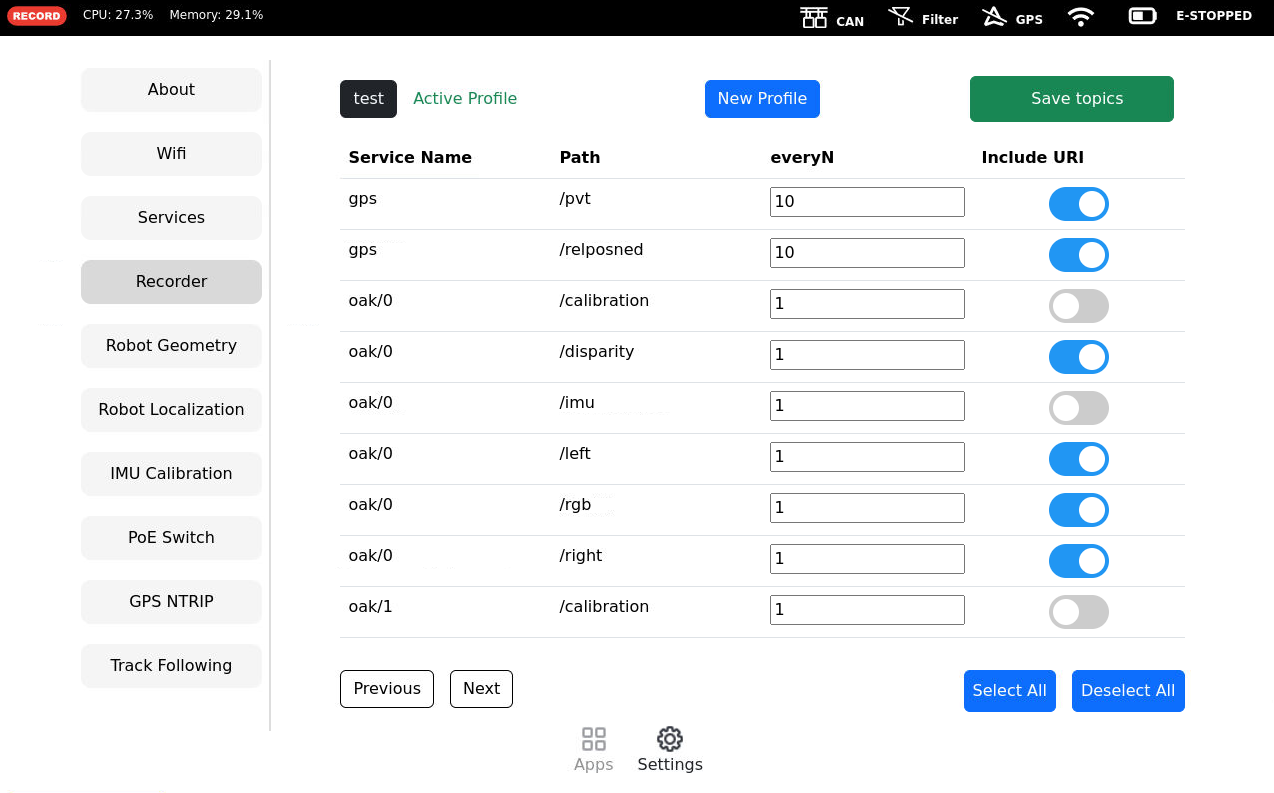This screenshot has width=1274, height=793.
Task: Go to the IMU Calibration page
Action: point(171,474)
